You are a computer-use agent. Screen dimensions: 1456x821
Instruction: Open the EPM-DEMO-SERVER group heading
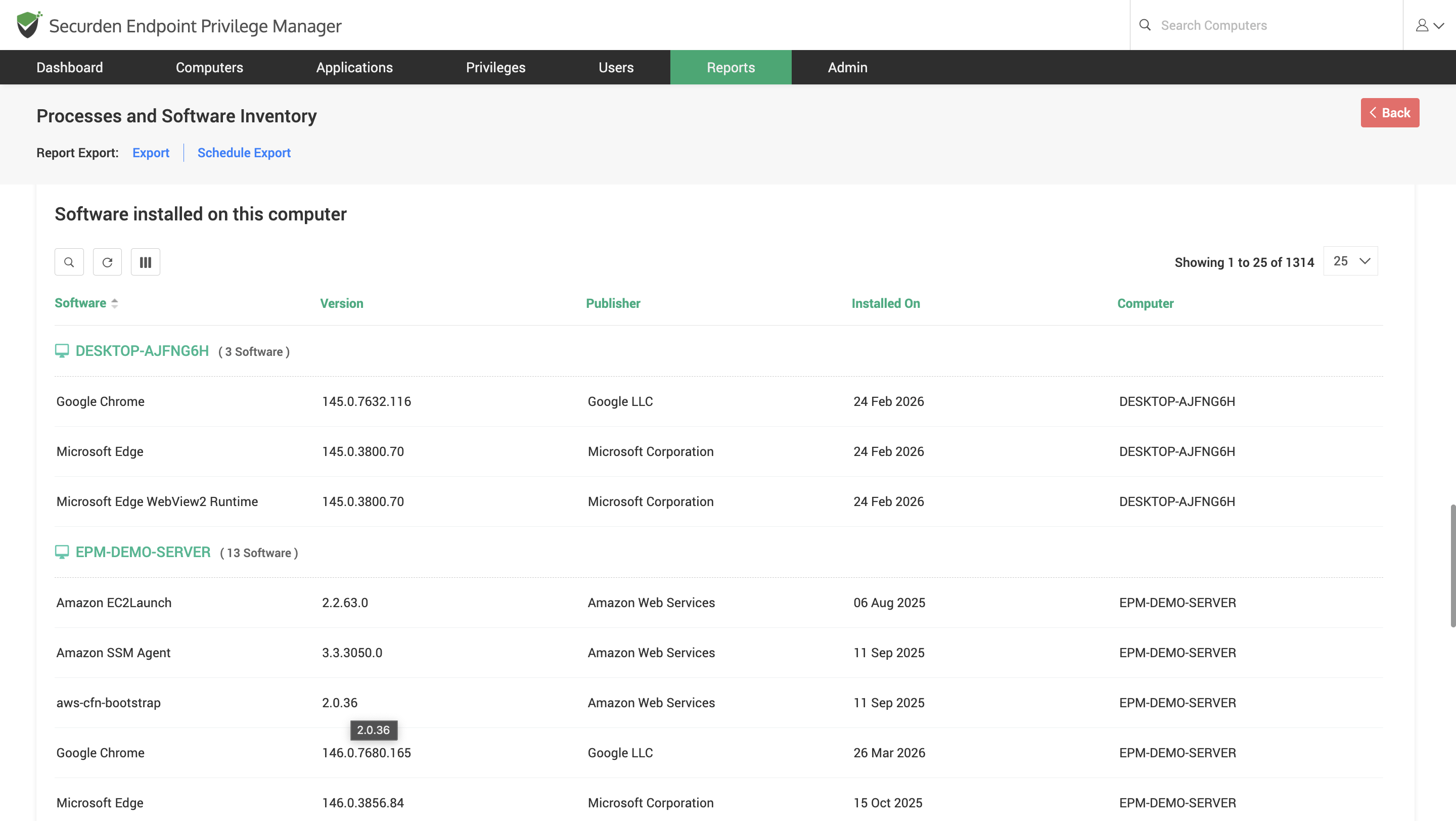click(x=143, y=552)
